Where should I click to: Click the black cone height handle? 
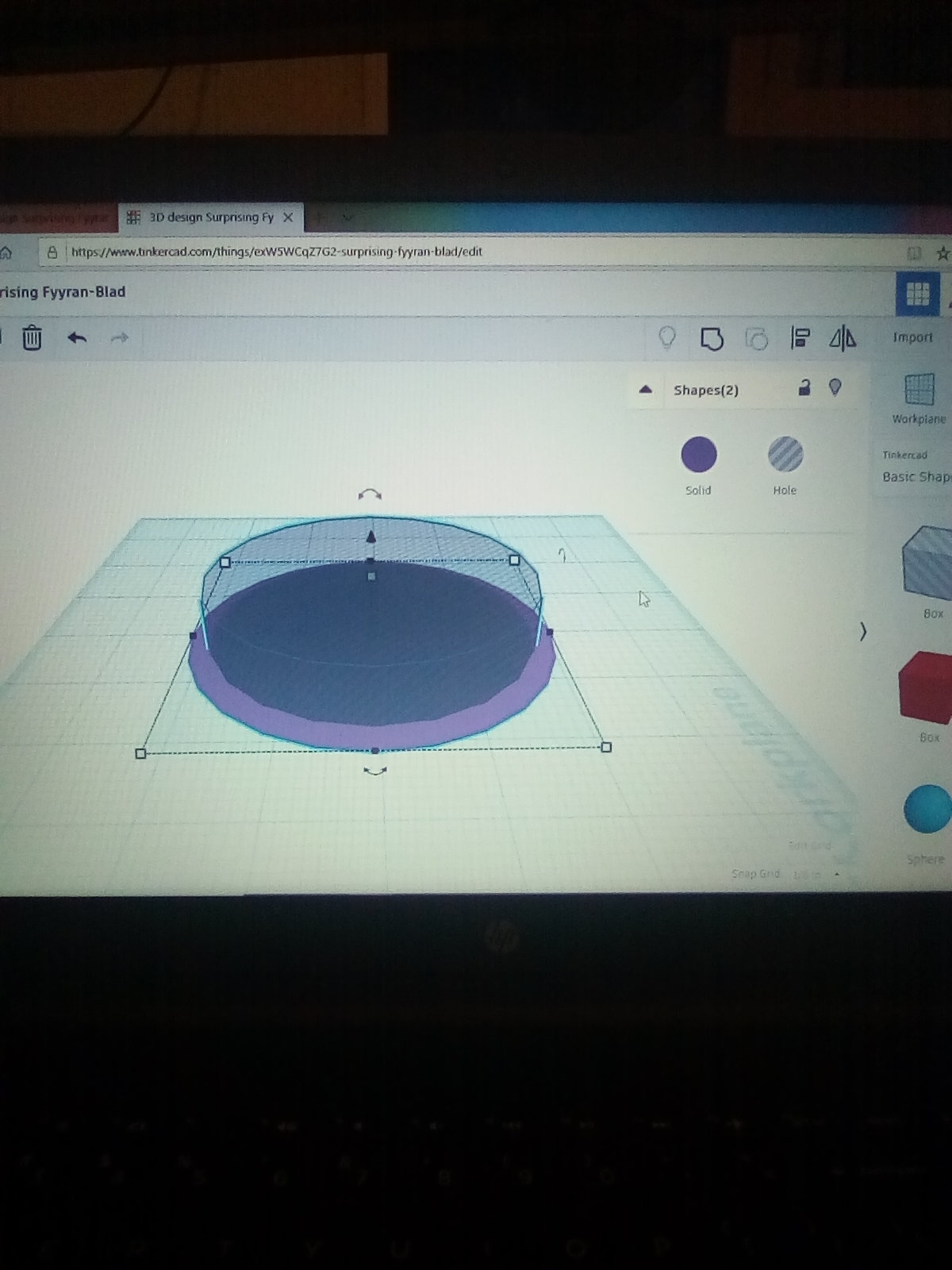tap(370, 537)
